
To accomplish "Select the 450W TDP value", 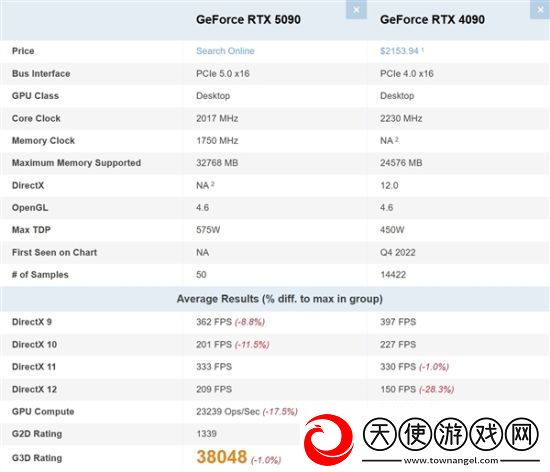I will click(392, 230).
